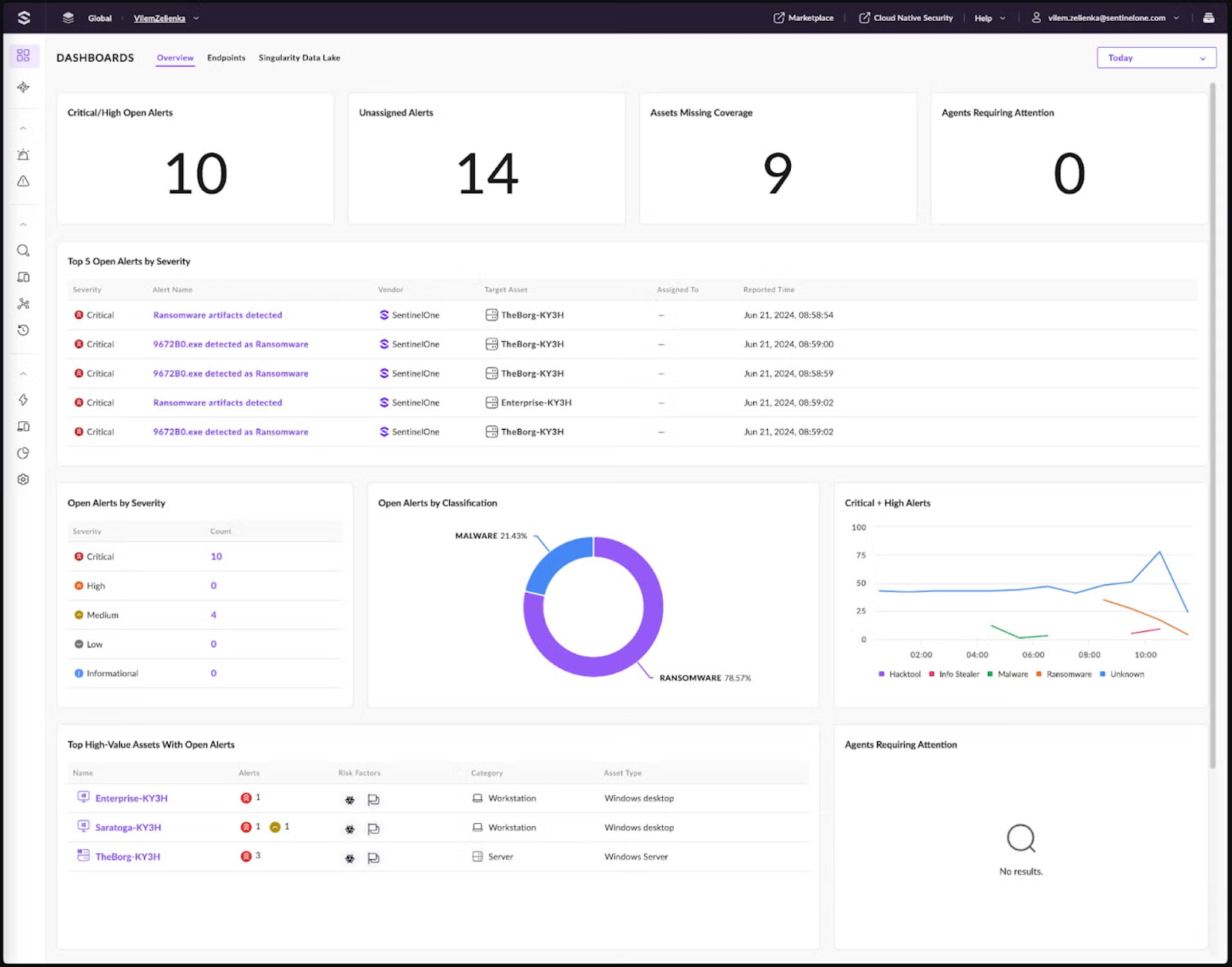Click the Ransomware artifacts detected alert link
The image size is (1232, 967).
[x=218, y=315]
